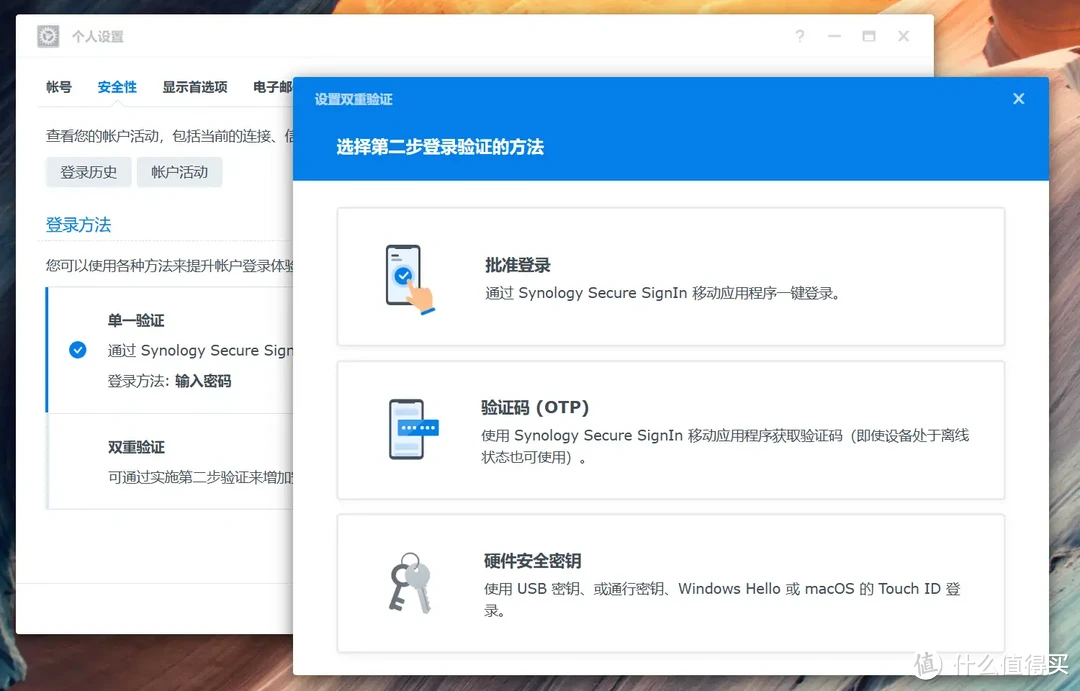Open help via the question mark icon

click(x=799, y=36)
